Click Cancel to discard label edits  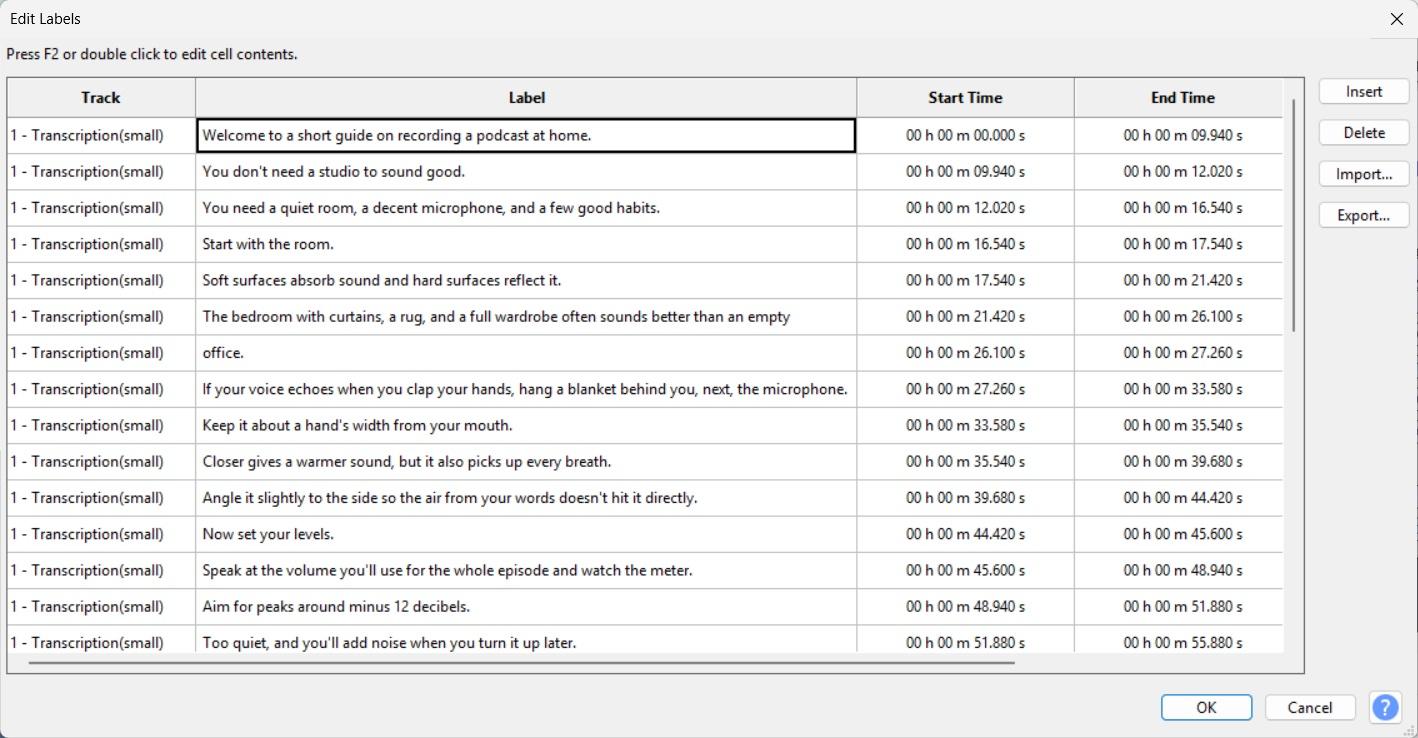[1310, 707]
